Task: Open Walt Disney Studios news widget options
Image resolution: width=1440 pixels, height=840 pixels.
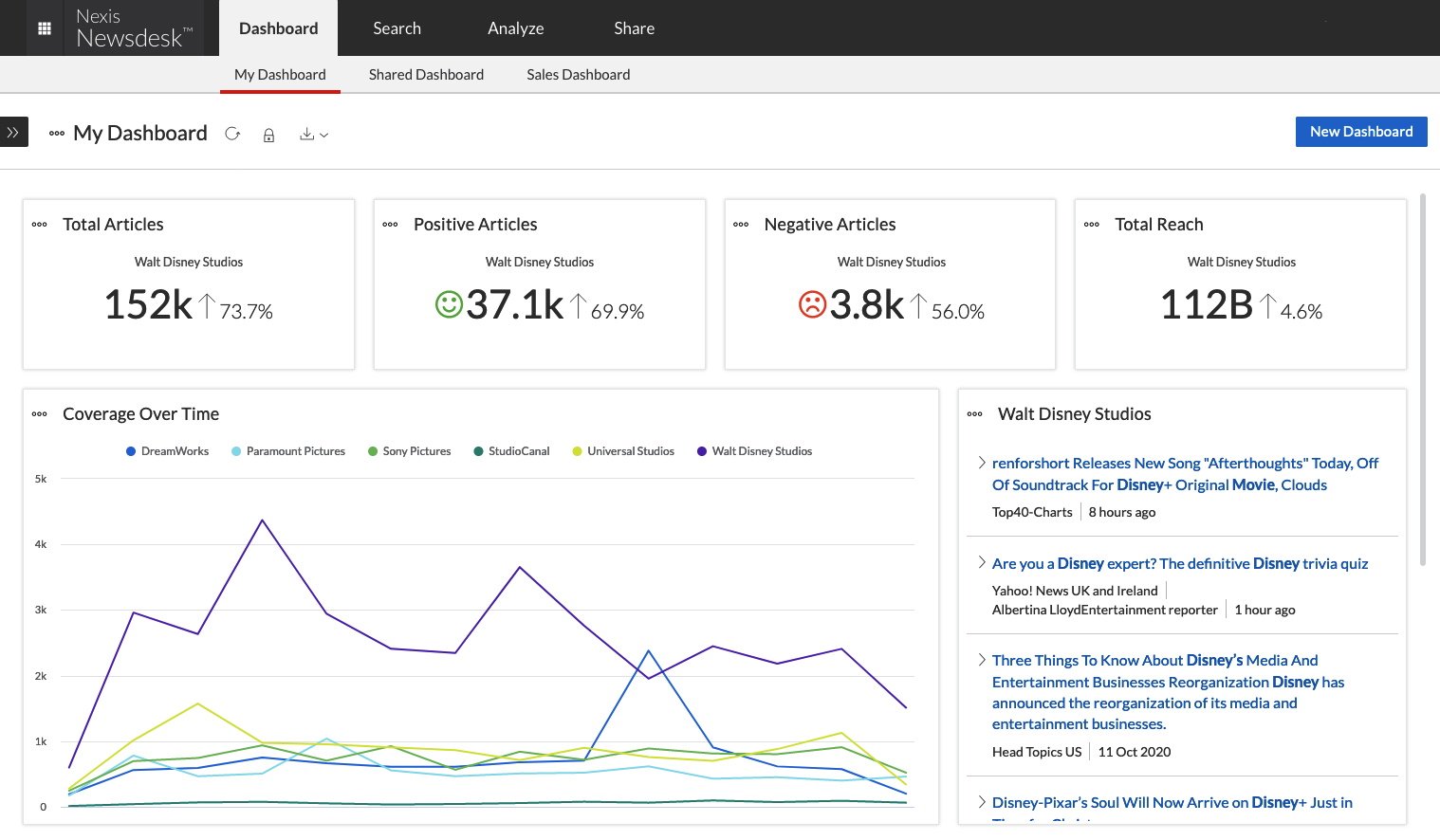Action: [975, 414]
